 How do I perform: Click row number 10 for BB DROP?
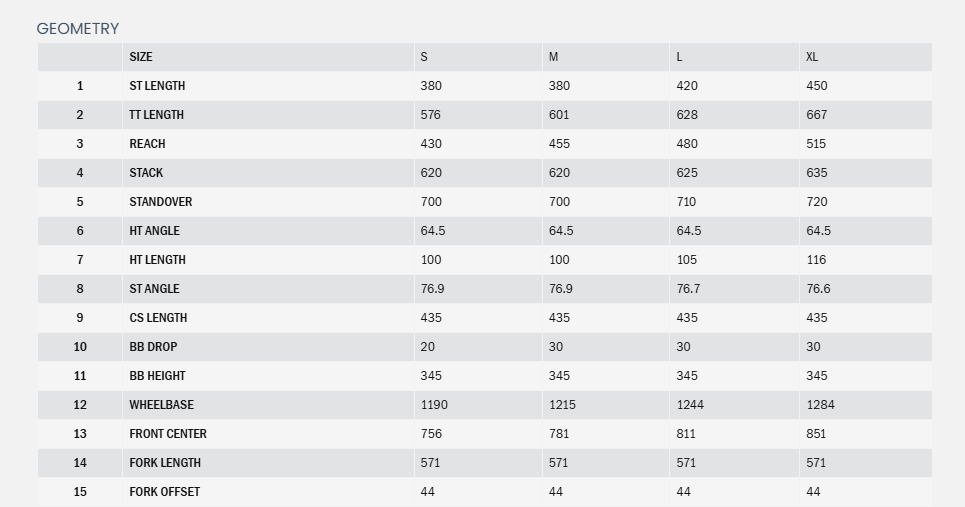80,347
